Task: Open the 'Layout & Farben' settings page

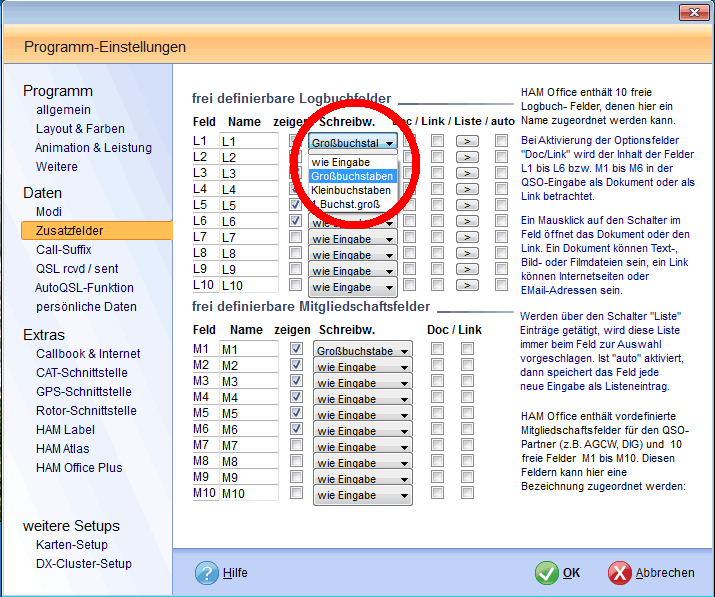Action: [x=80, y=129]
